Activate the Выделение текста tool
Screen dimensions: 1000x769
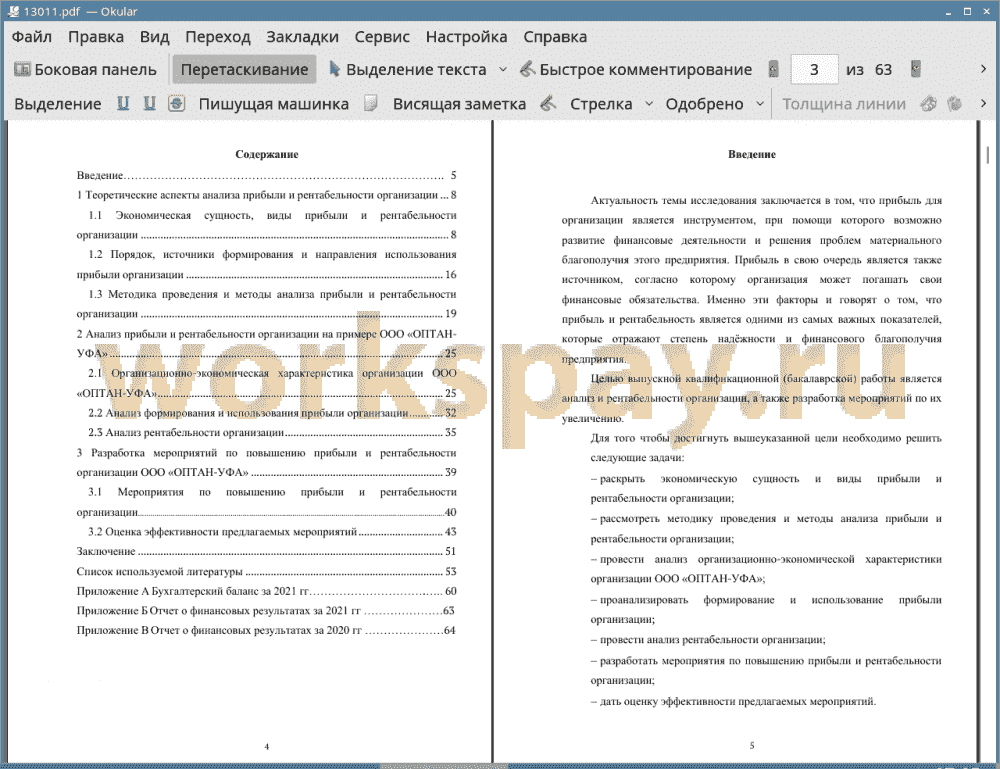[407, 70]
